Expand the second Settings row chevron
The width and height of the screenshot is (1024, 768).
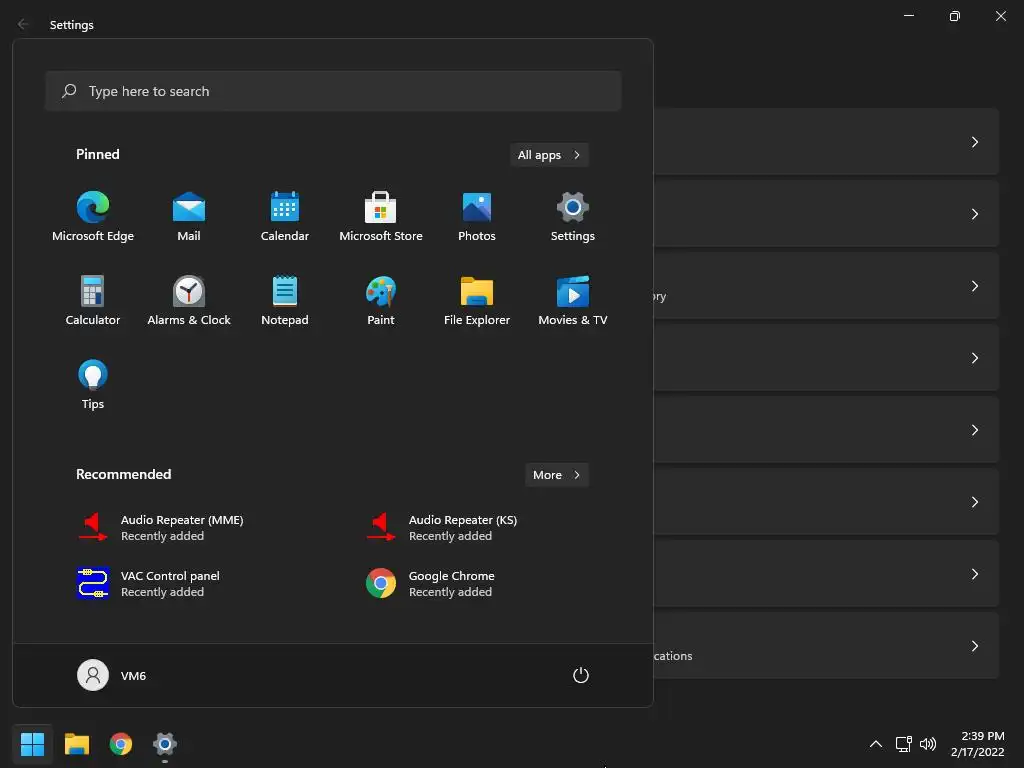(x=974, y=214)
